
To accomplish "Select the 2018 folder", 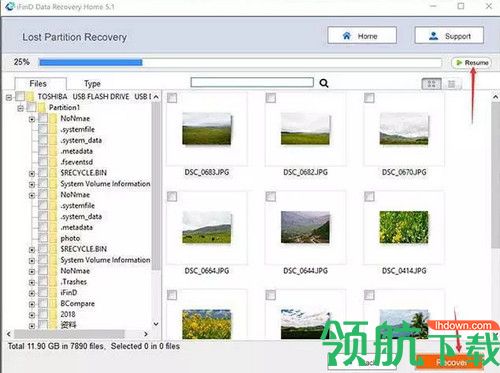I will click(x=68, y=314).
